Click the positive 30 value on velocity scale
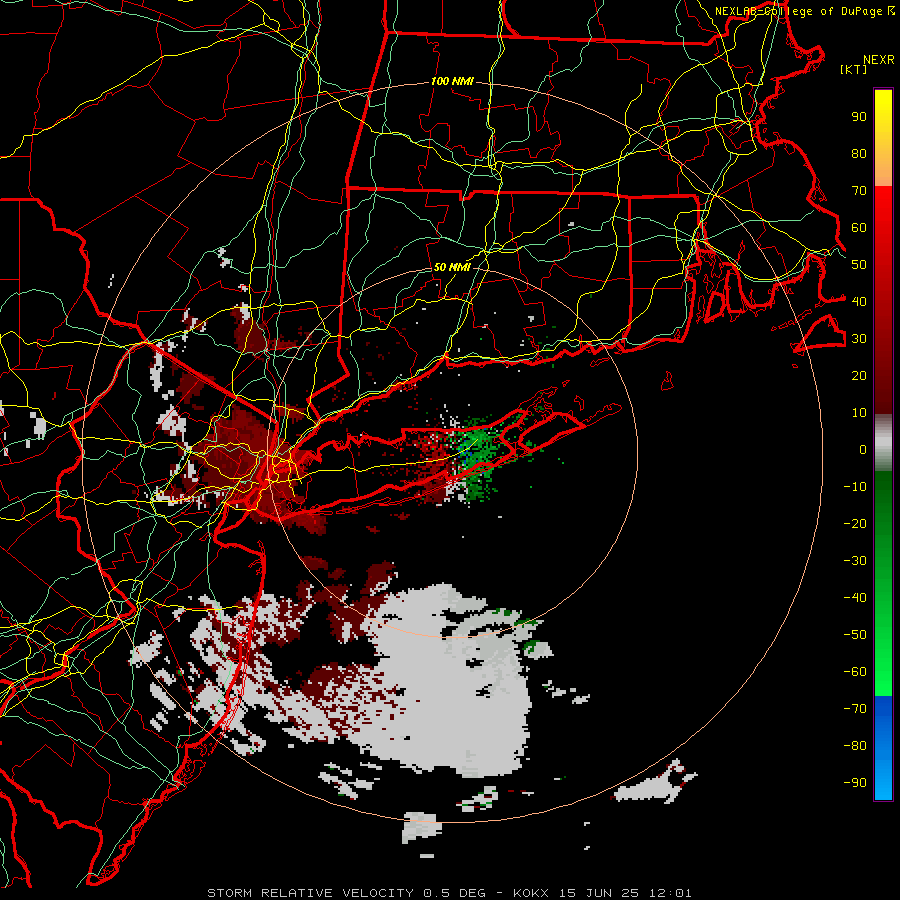This screenshot has height=900, width=900. 859,339
